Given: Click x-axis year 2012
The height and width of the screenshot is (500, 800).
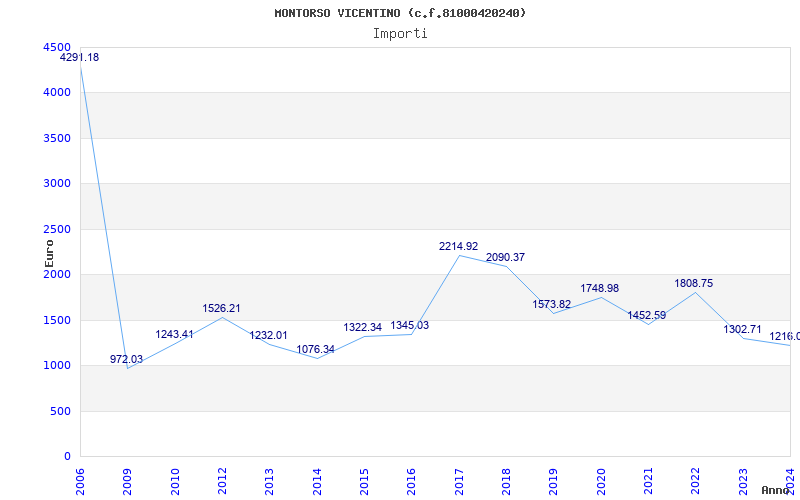Looking at the screenshot, I should (x=222, y=482).
